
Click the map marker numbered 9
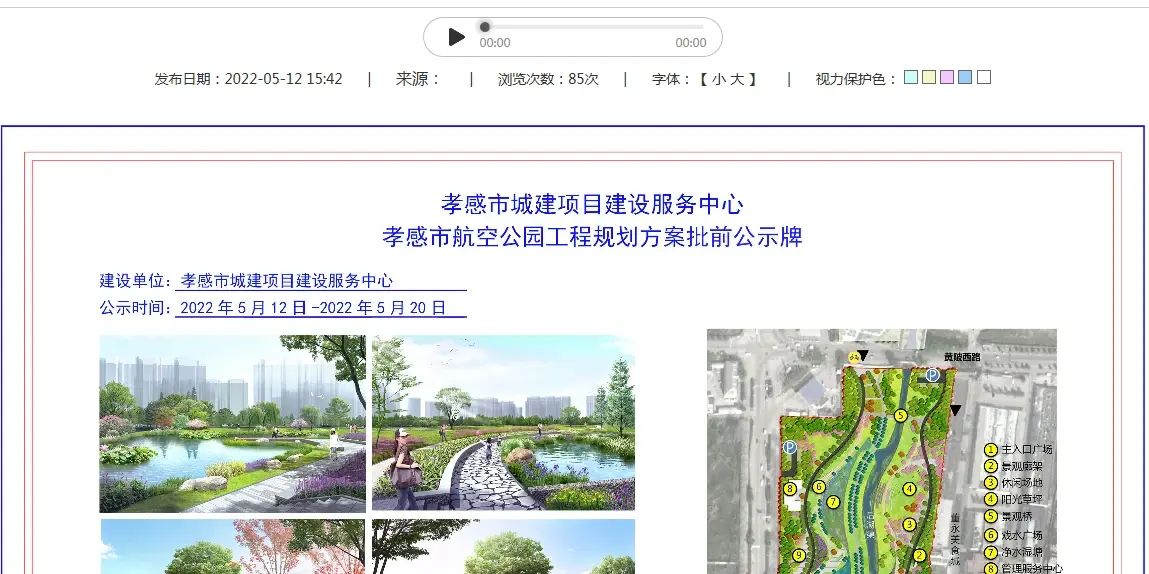[x=799, y=555]
